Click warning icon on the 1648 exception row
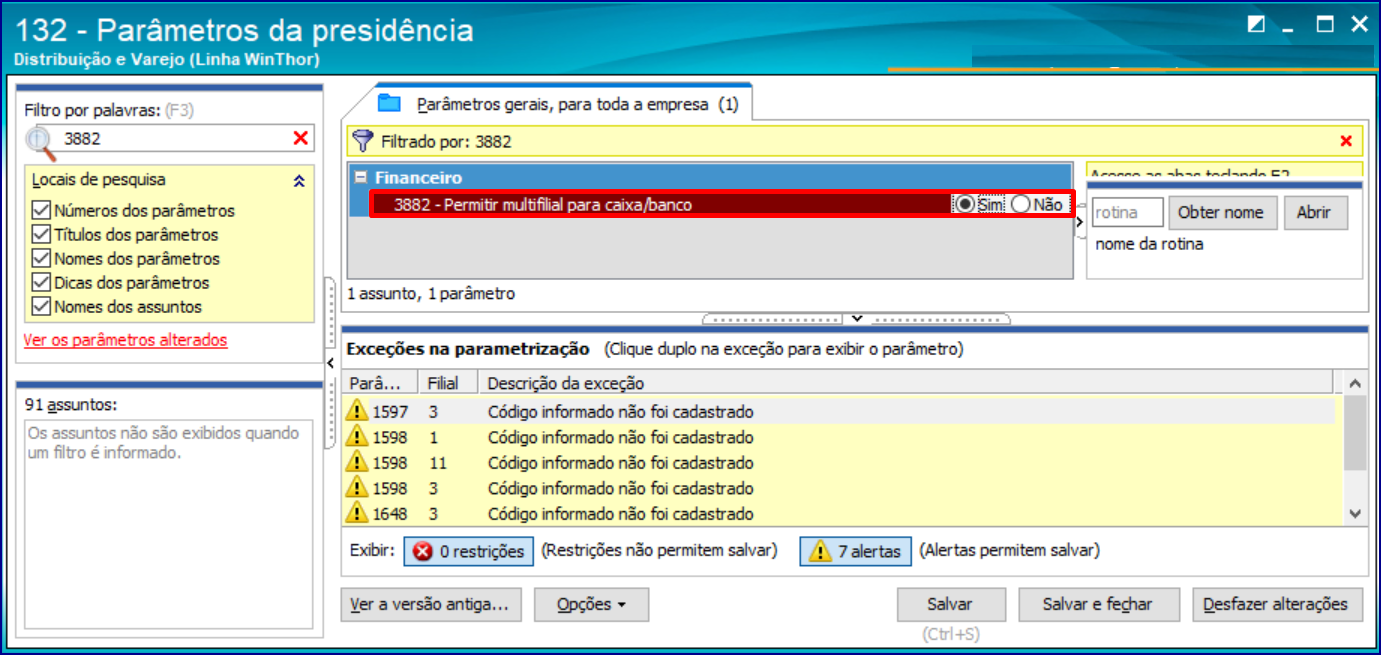Image resolution: width=1381 pixels, height=655 pixels. pyautogui.click(x=357, y=513)
